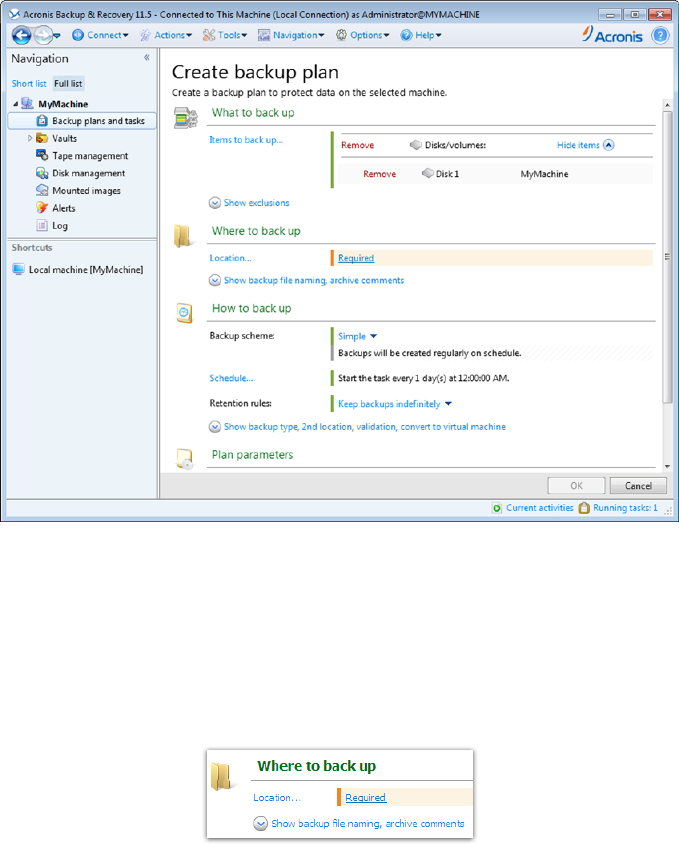Image resolution: width=679 pixels, height=849 pixels.
Task: Click the MyMachine text in the Disk 1 row
Action: click(544, 174)
